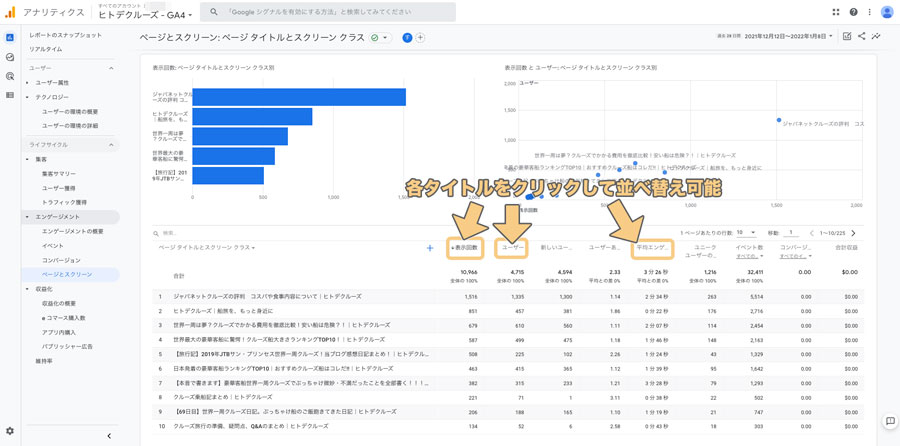Open トラフィック獲得 report

tap(64, 203)
